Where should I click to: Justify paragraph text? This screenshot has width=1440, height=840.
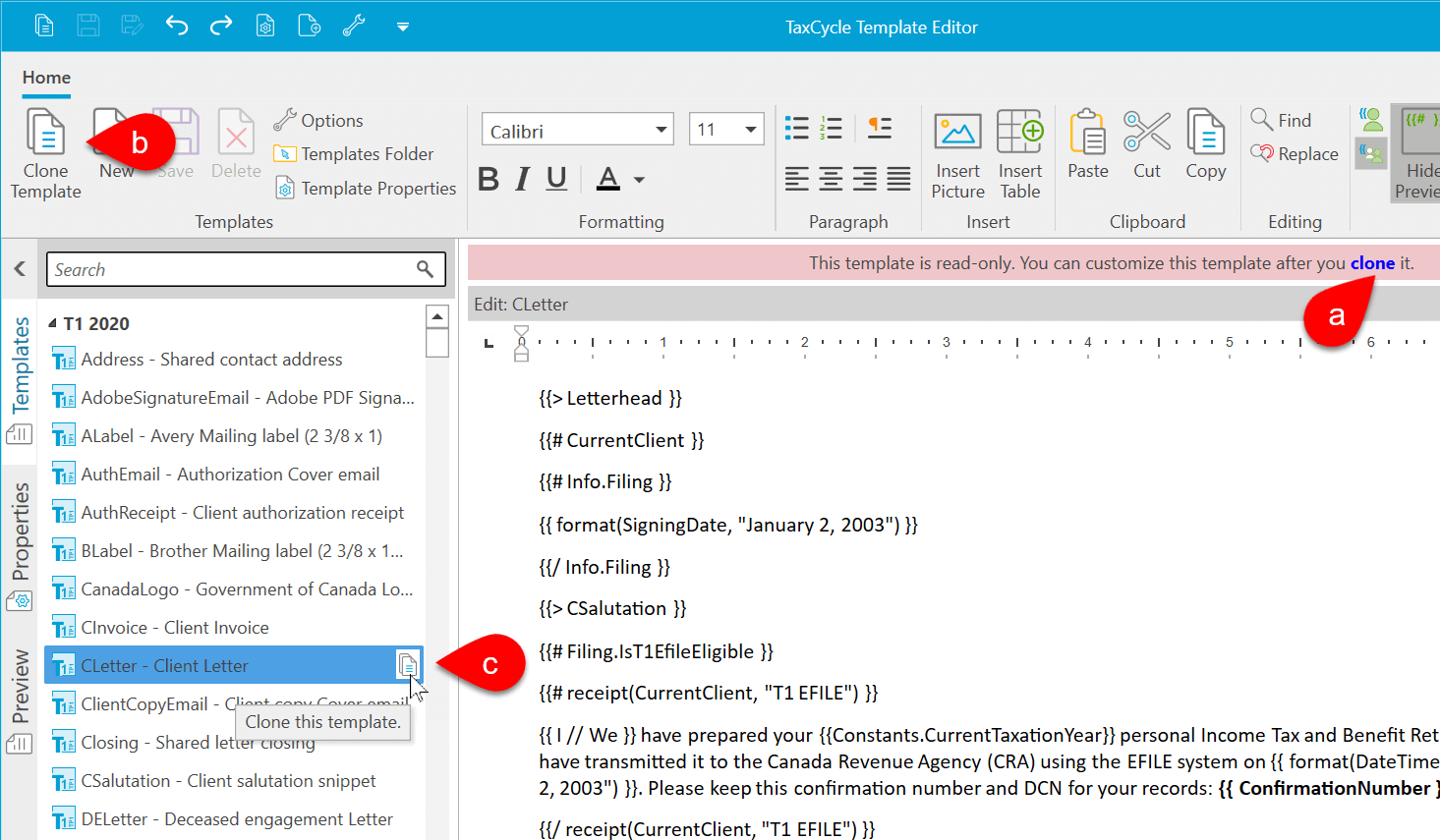[x=898, y=179]
